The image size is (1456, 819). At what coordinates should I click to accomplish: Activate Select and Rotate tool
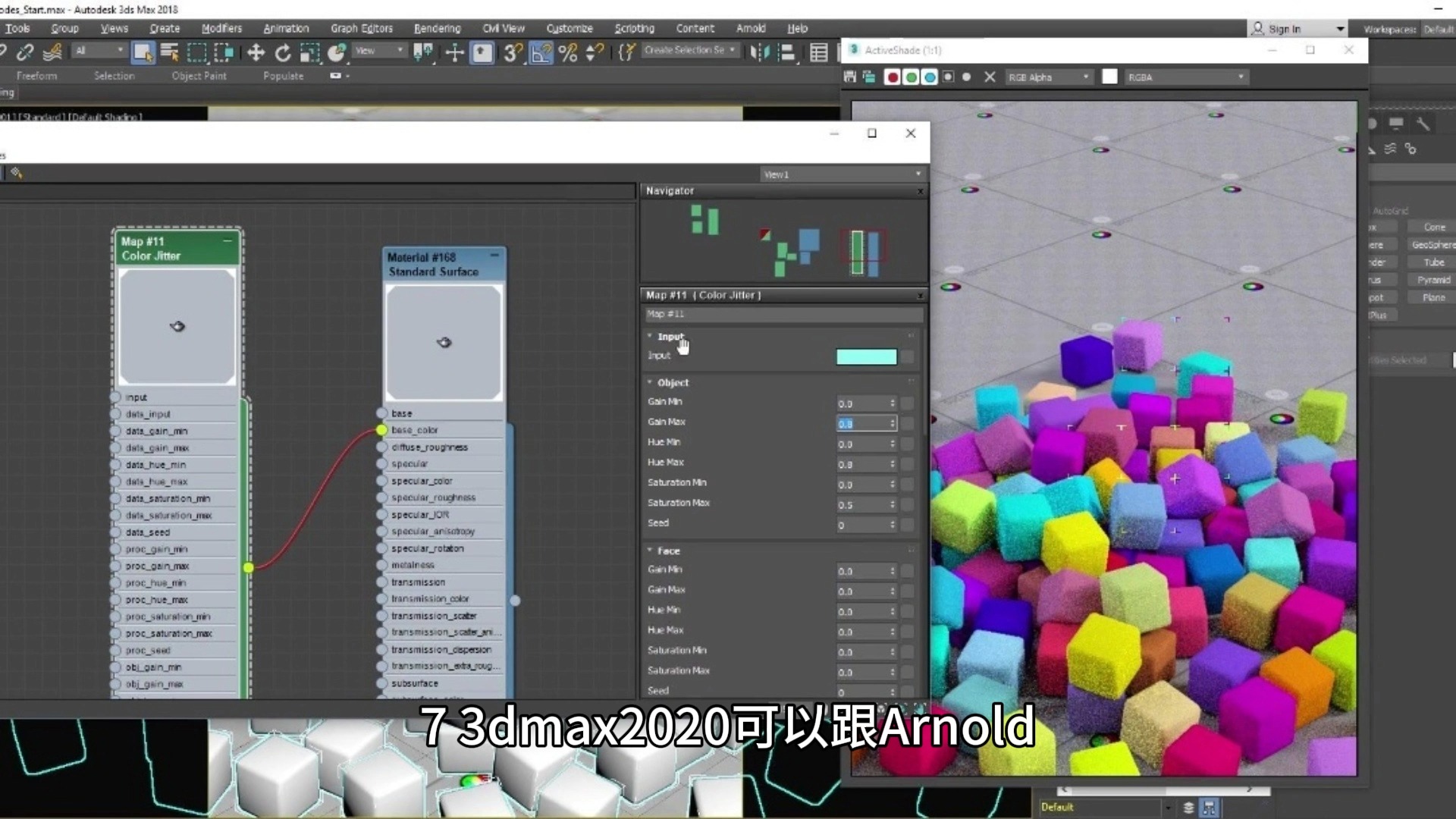(x=283, y=52)
